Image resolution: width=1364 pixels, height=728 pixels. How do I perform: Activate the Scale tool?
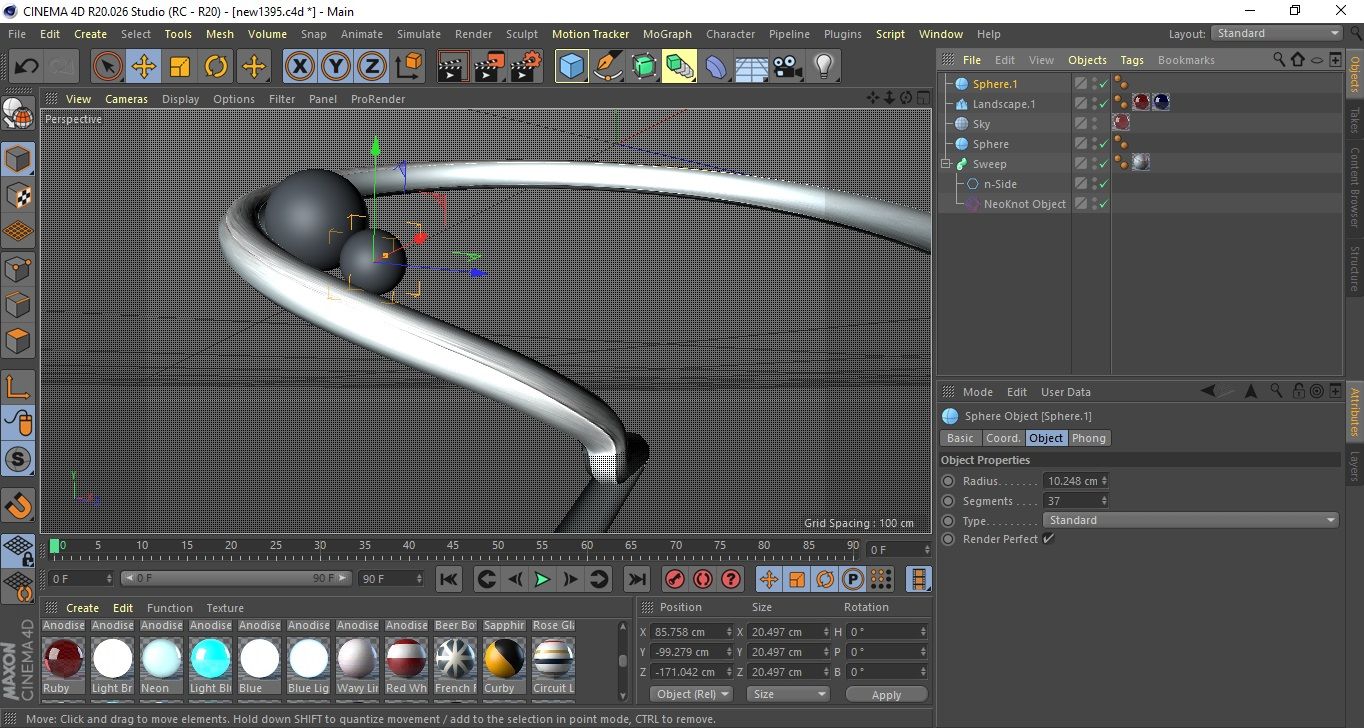coord(180,67)
